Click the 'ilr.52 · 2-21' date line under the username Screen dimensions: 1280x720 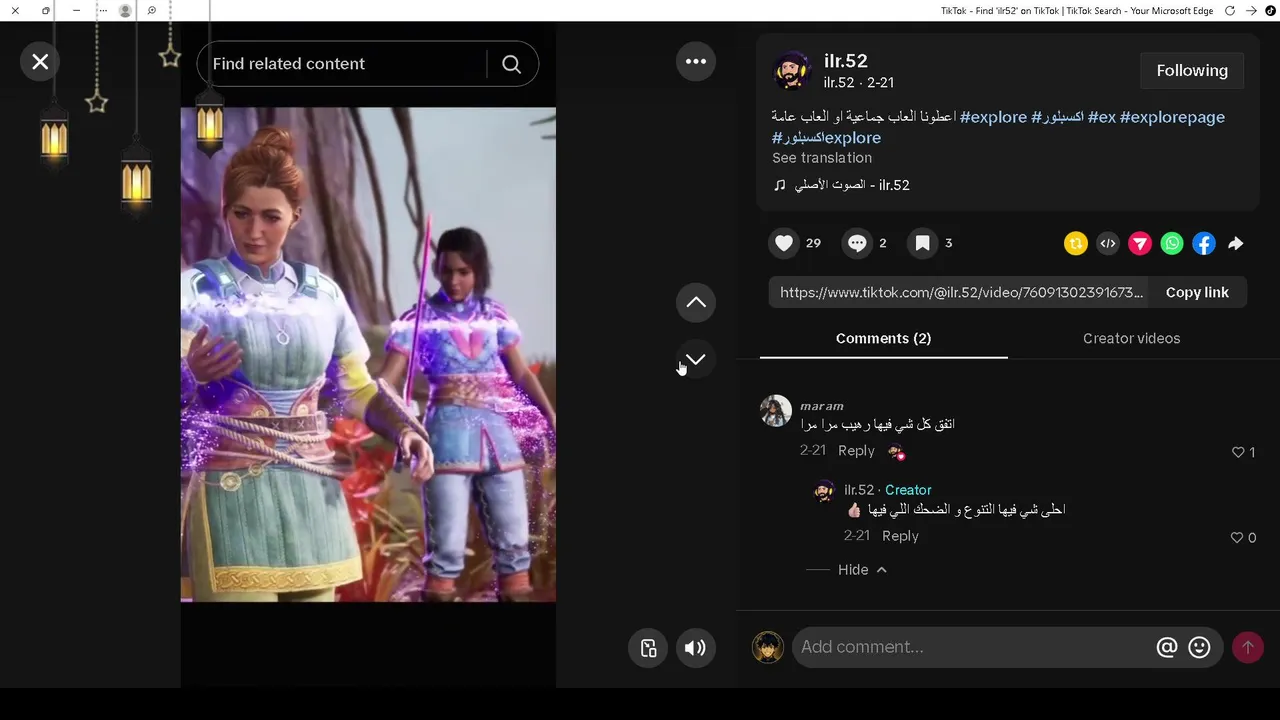tap(858, 83)
